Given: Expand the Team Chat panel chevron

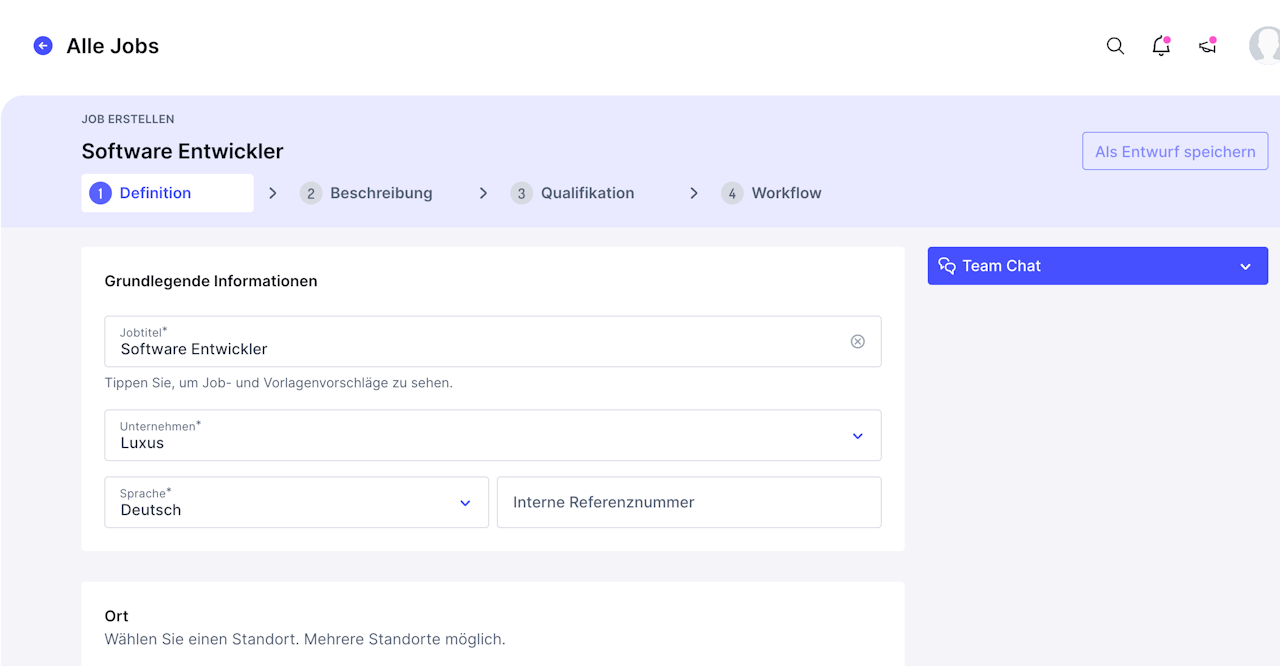Looking at the screenshot, I should pyautogui.click(x=1245, y=267).
